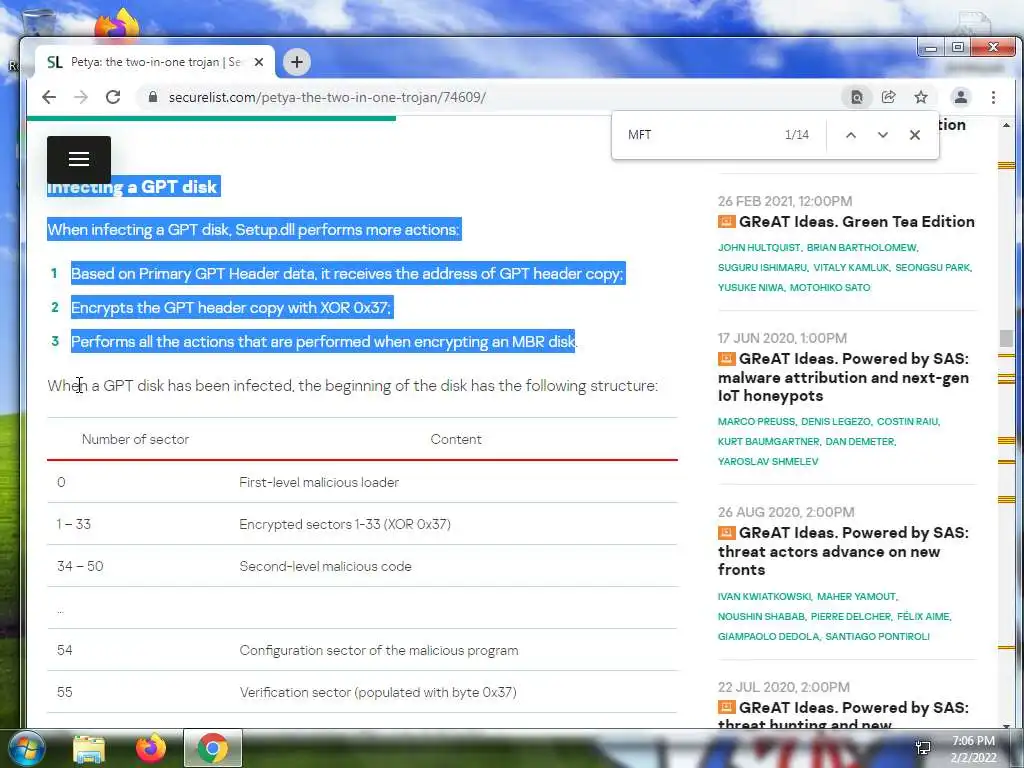1024x768 pixels.
Task: Open threat actors advance on new fronts article
Action: (843, 551)
